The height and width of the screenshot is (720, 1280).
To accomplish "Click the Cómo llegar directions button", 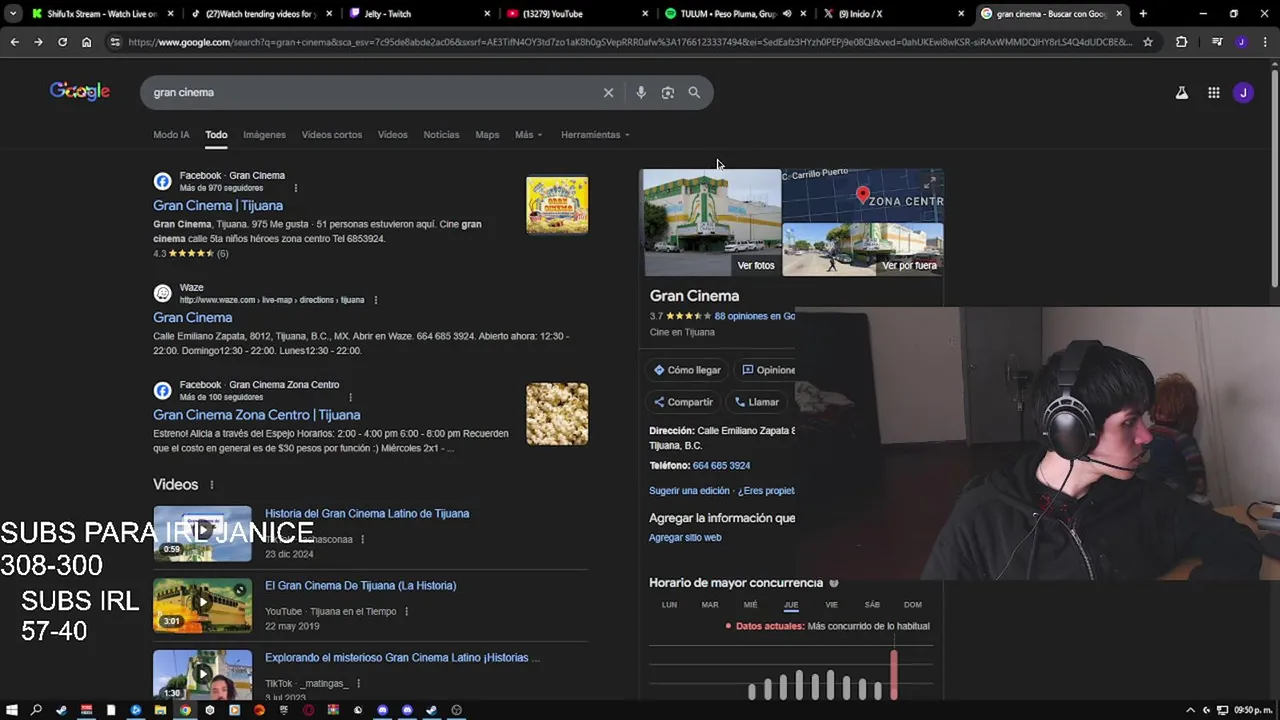I will pos(687,370).
